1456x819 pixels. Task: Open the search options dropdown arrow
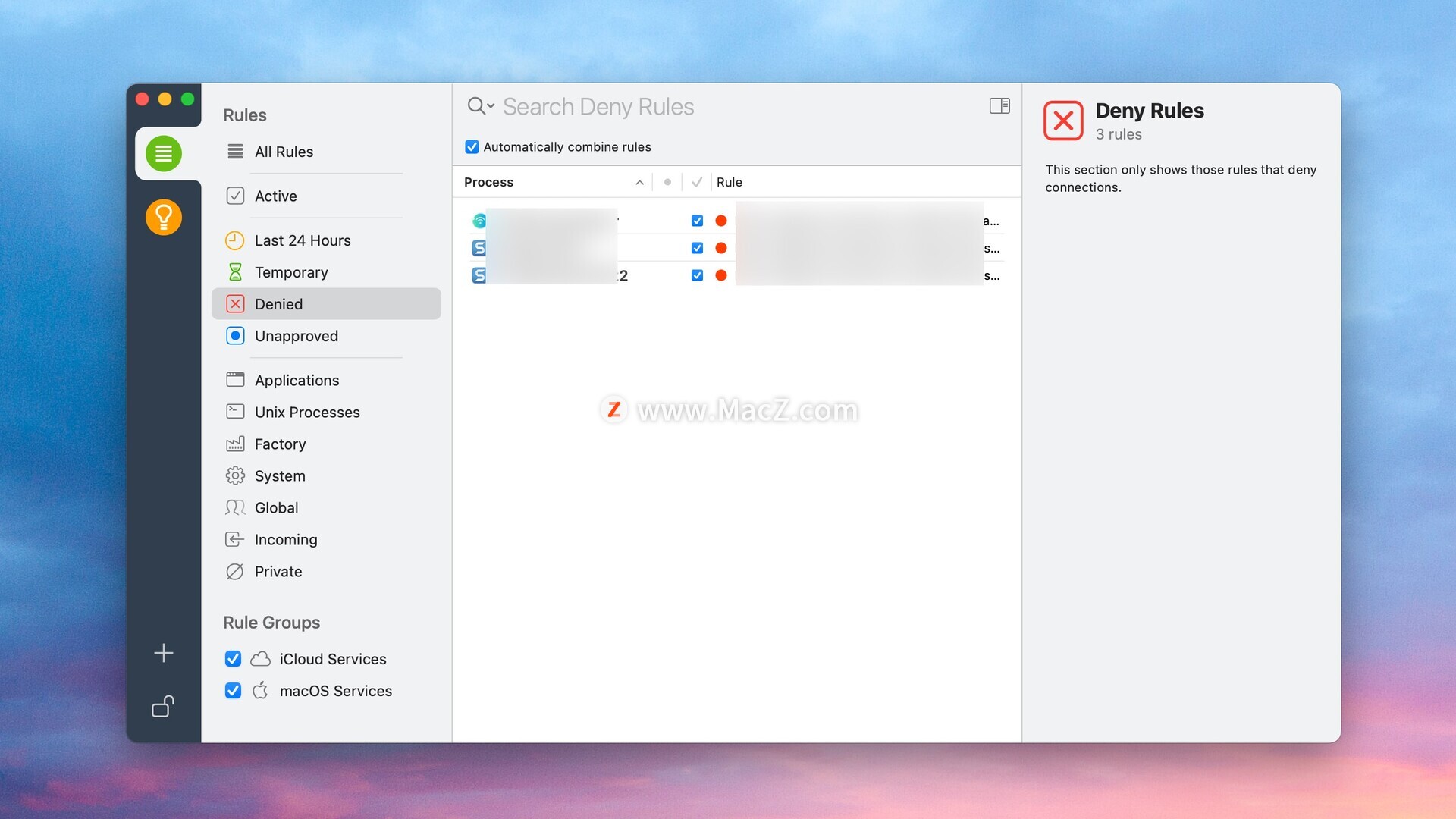pos(491,107)
